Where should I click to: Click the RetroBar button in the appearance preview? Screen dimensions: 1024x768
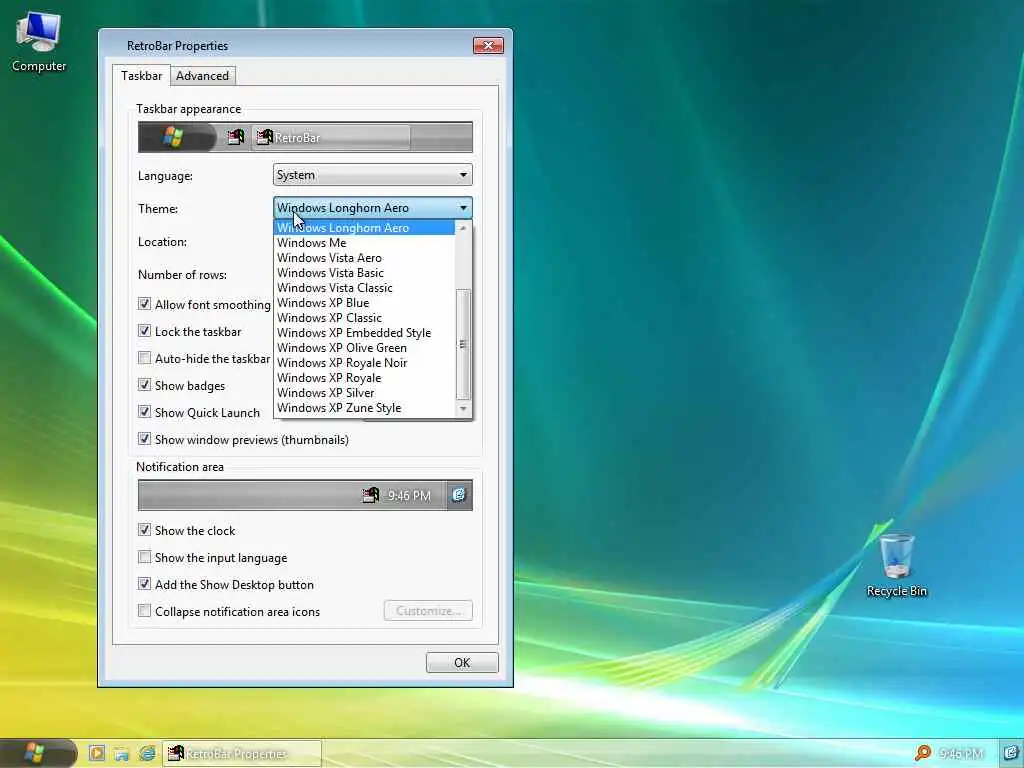point(330,138)
